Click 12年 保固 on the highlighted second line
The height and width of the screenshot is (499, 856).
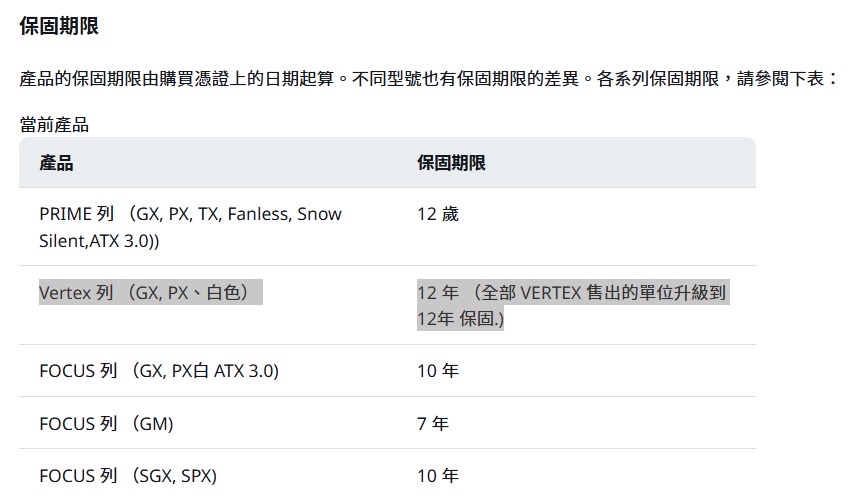pyautogui.click(x=460, y=319)
